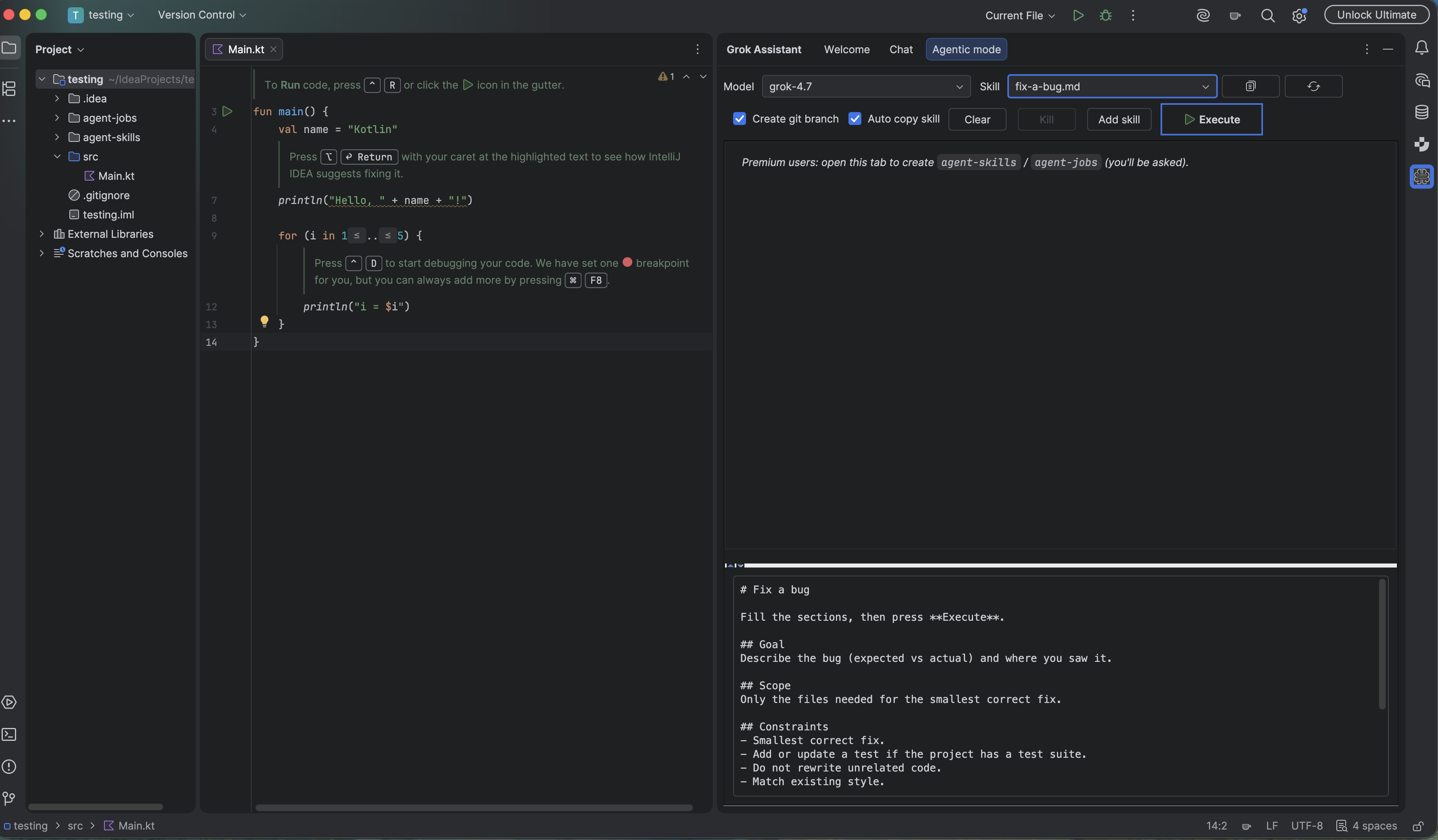Debug Current File with bug icon

click(x=1105, y=15)
